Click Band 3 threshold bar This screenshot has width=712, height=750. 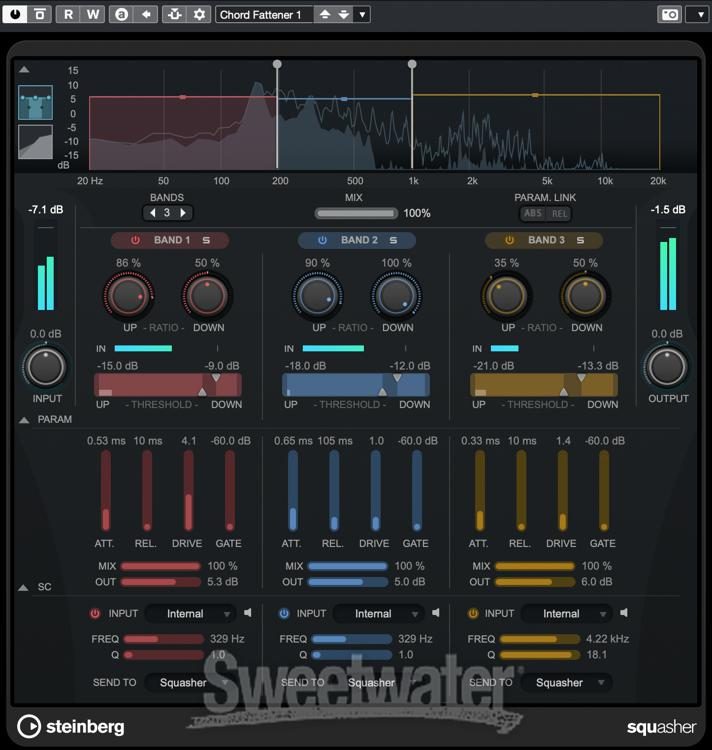(544, 385)
